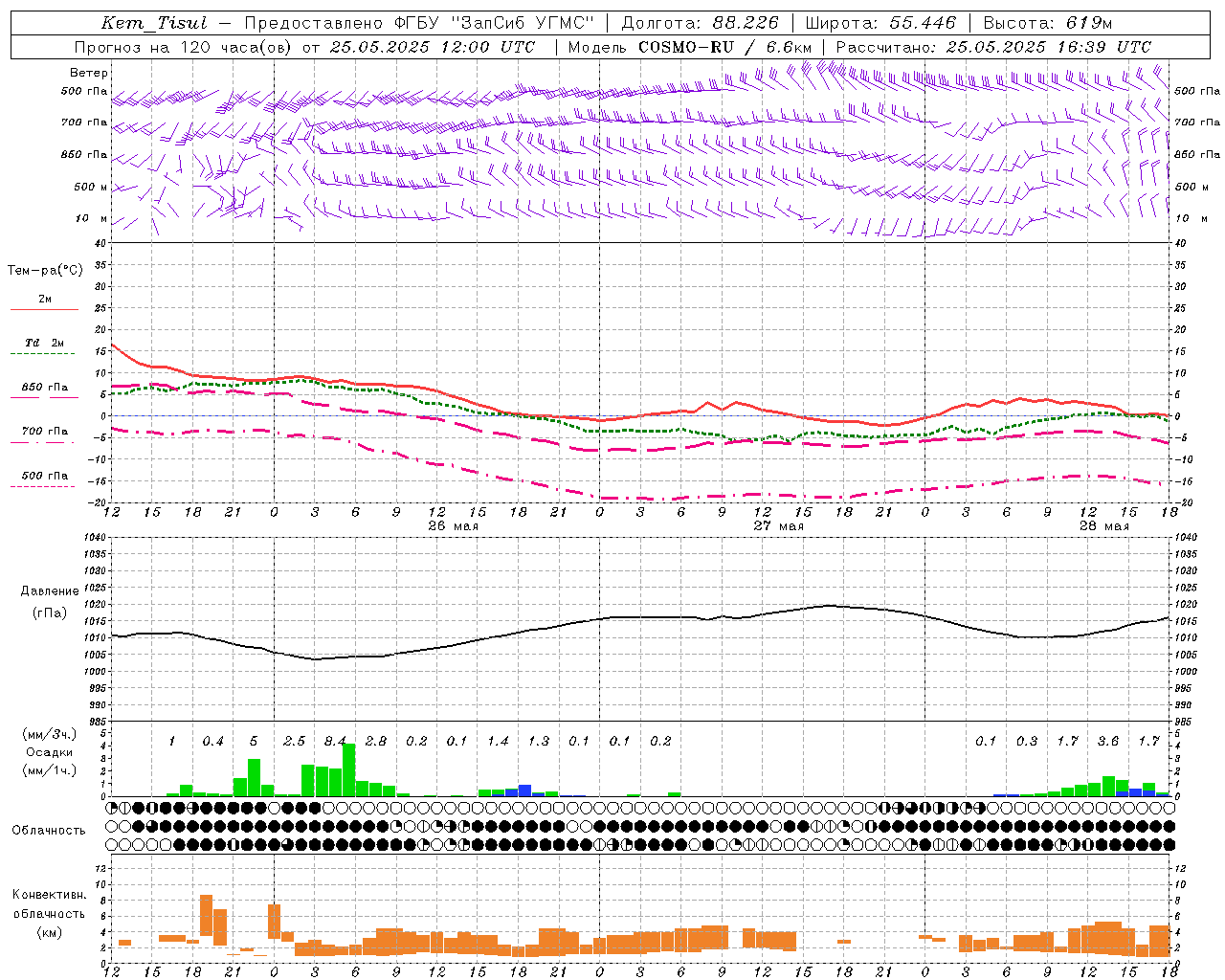Click the forecast start 25.05.2025 12:00 UTC

pyautogui.click(x=433, y=47)
